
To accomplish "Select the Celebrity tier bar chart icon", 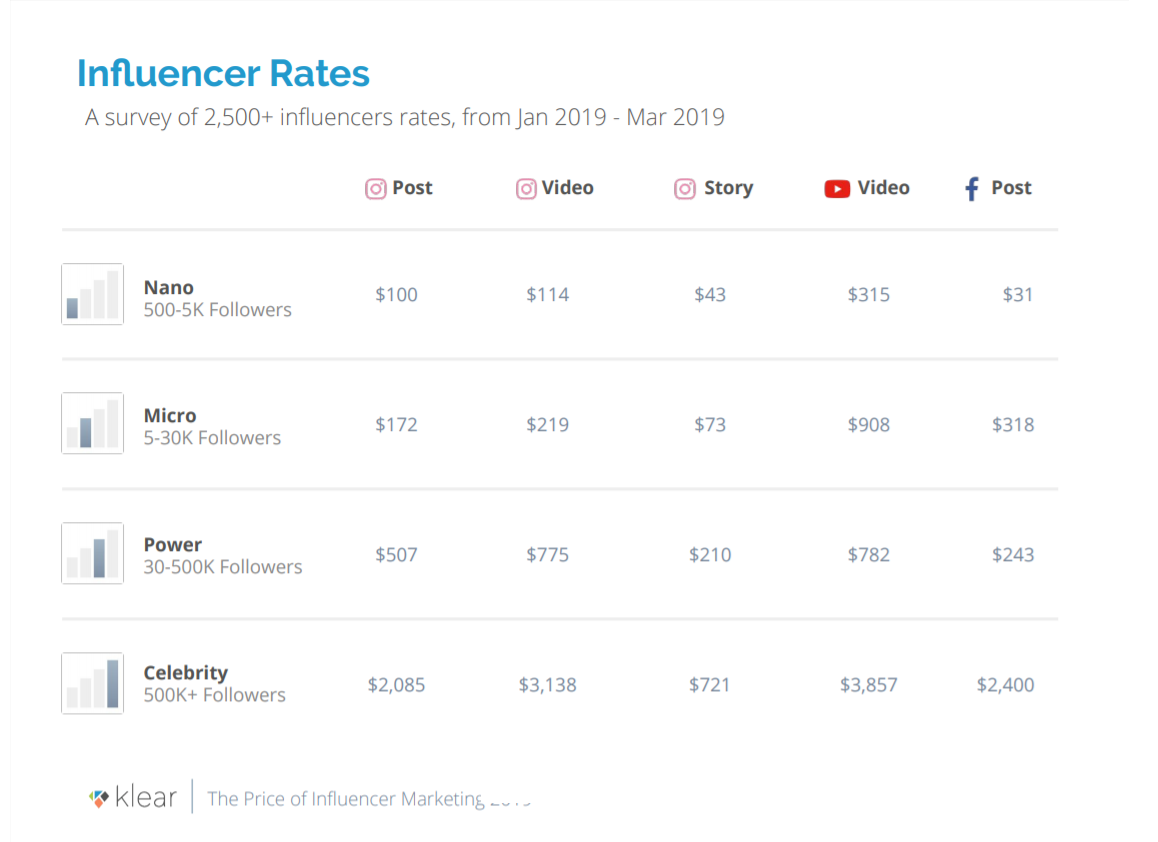I will coord(92,683).
